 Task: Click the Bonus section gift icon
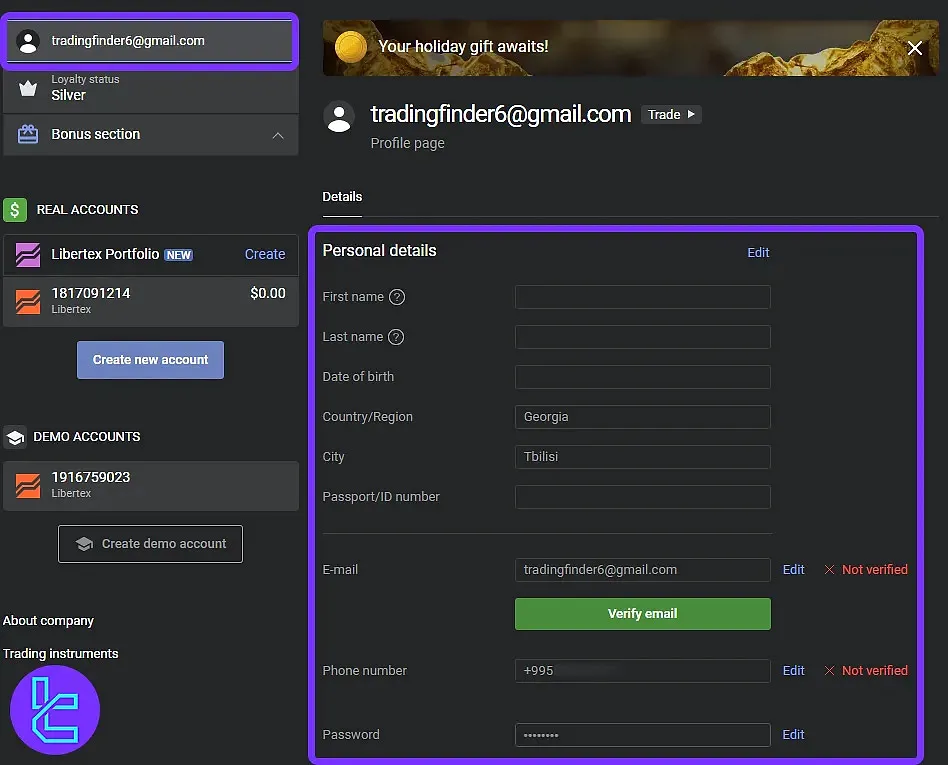point(28,135)
